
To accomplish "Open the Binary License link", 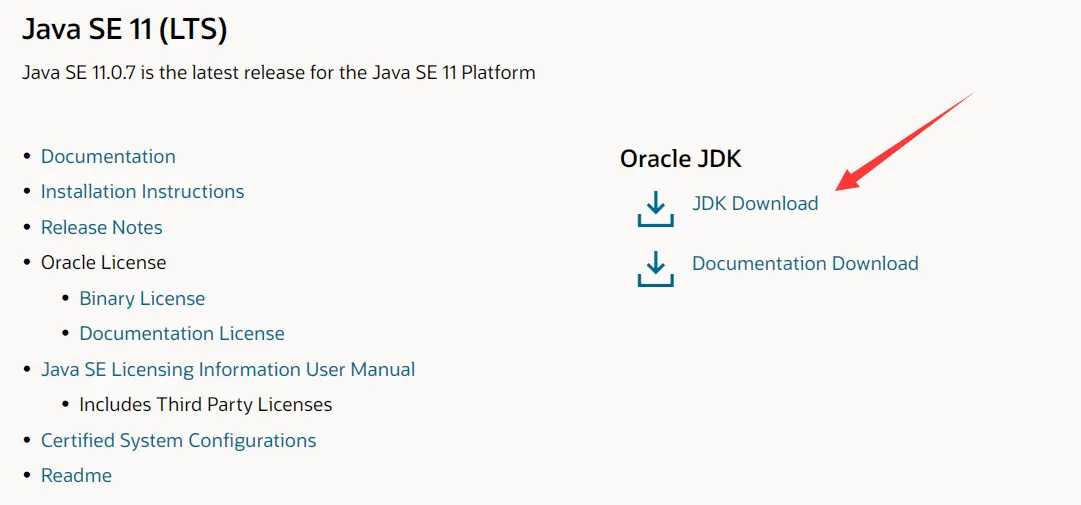I will tap(142, 299).
